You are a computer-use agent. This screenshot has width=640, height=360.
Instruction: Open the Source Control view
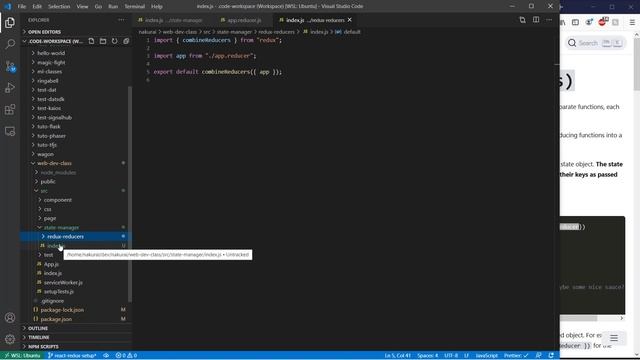point(10,66)
